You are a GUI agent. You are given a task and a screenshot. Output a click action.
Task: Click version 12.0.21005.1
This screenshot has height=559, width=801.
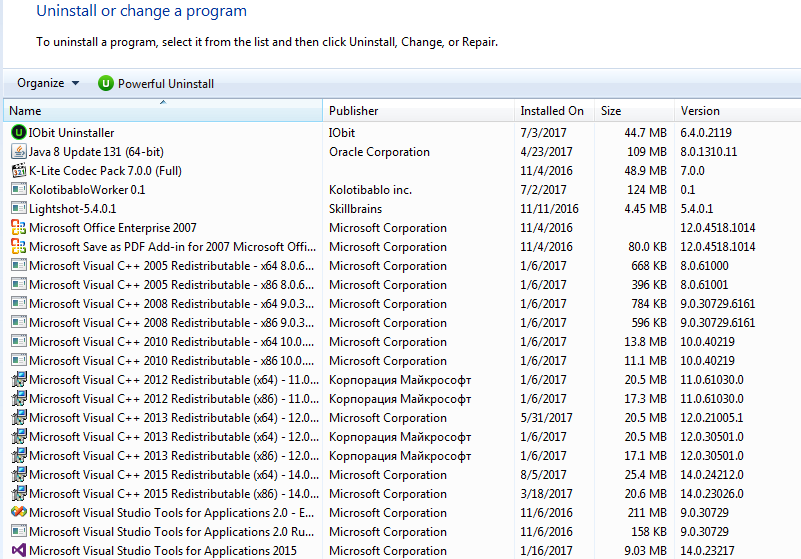coord(712,417)
